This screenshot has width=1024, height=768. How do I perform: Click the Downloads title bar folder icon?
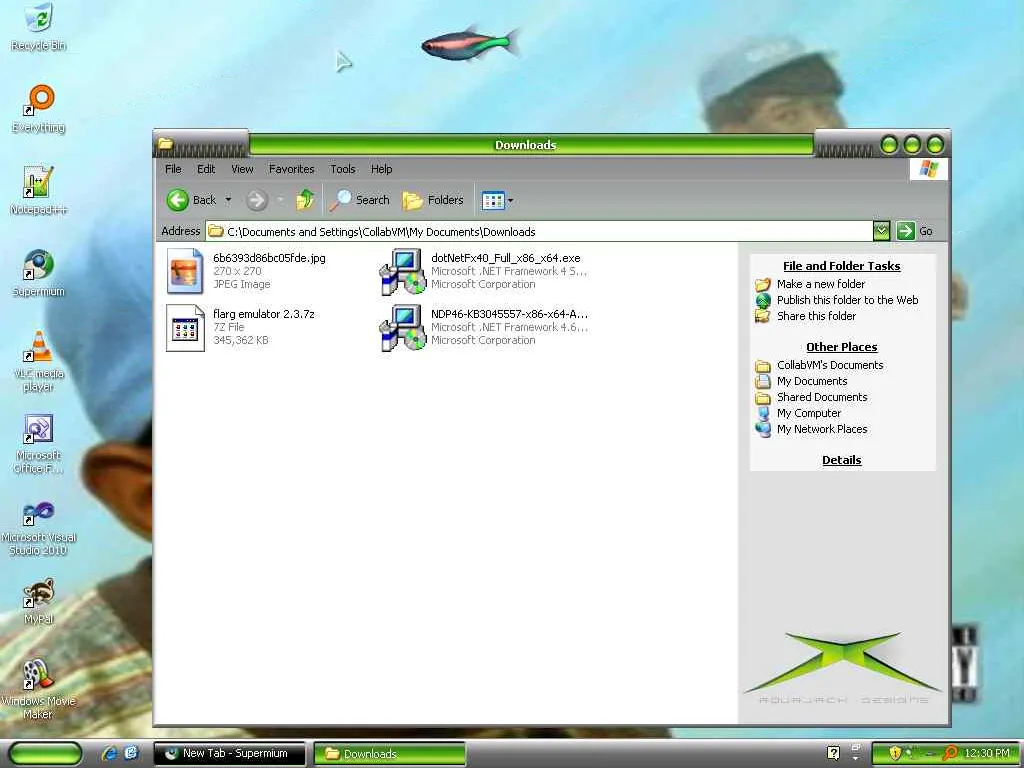165,143
